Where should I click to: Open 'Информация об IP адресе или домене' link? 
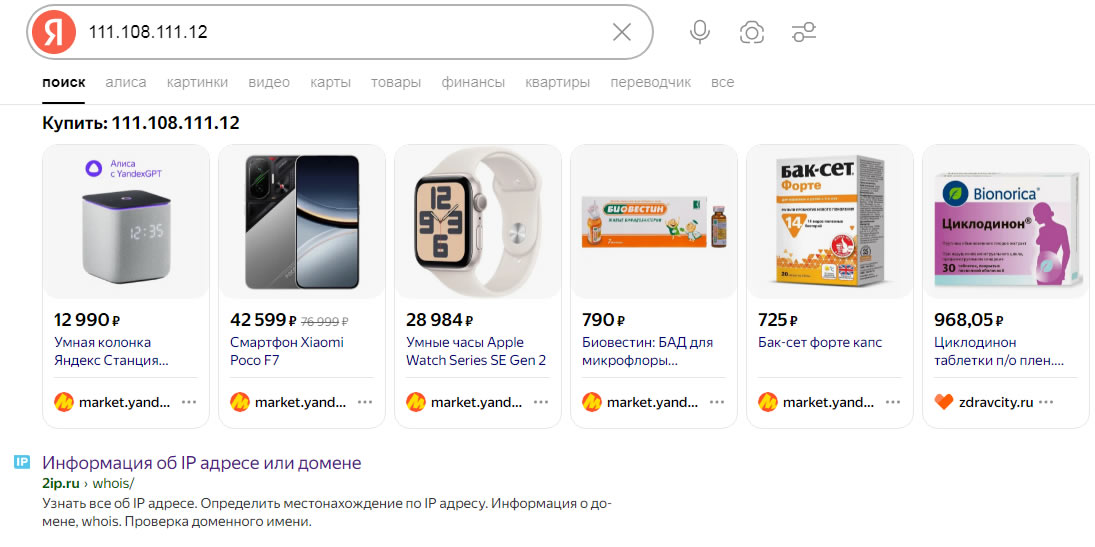(201, 463)
